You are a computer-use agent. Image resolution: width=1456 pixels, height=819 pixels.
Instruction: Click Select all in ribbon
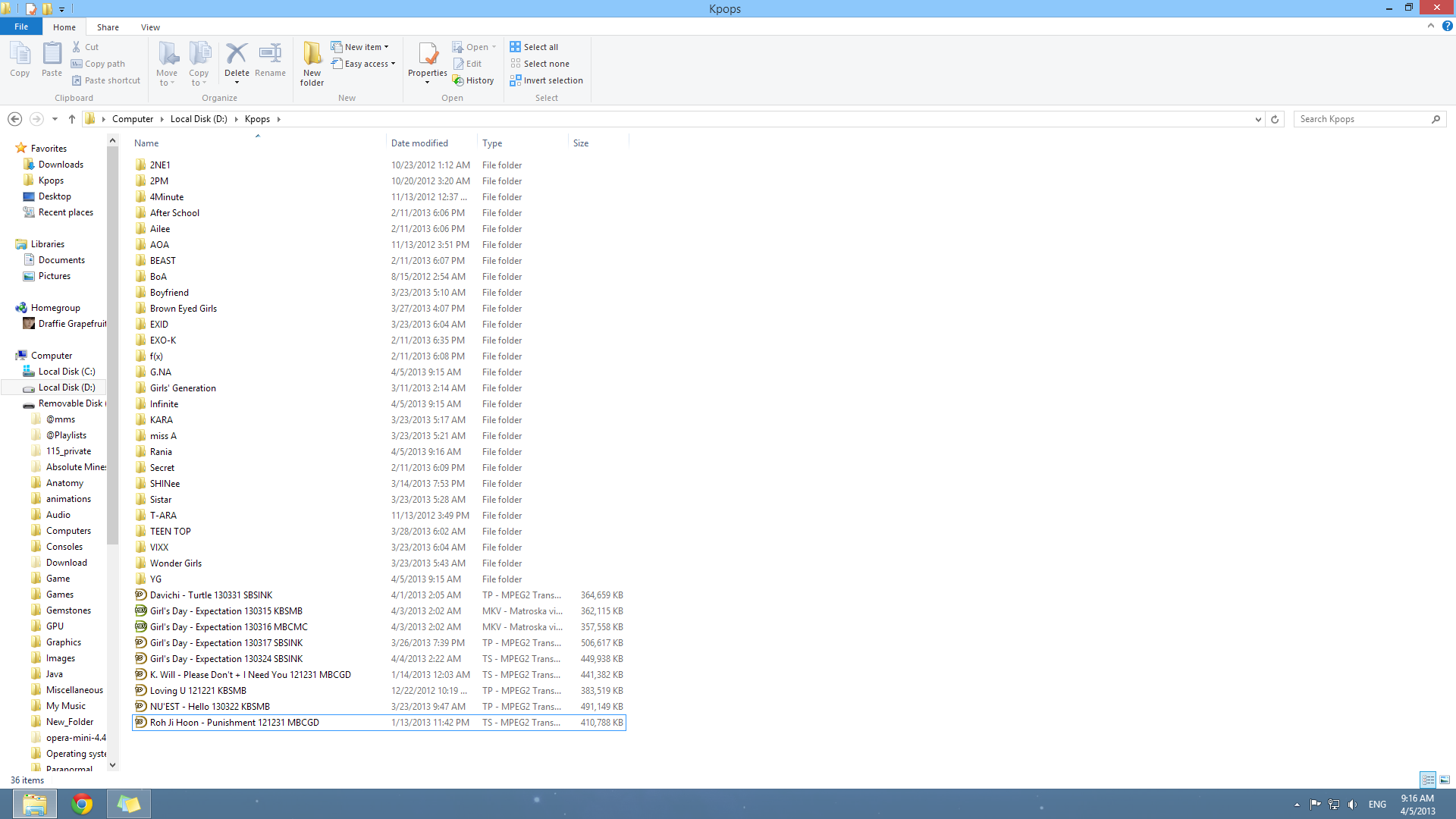pos(535,47)
